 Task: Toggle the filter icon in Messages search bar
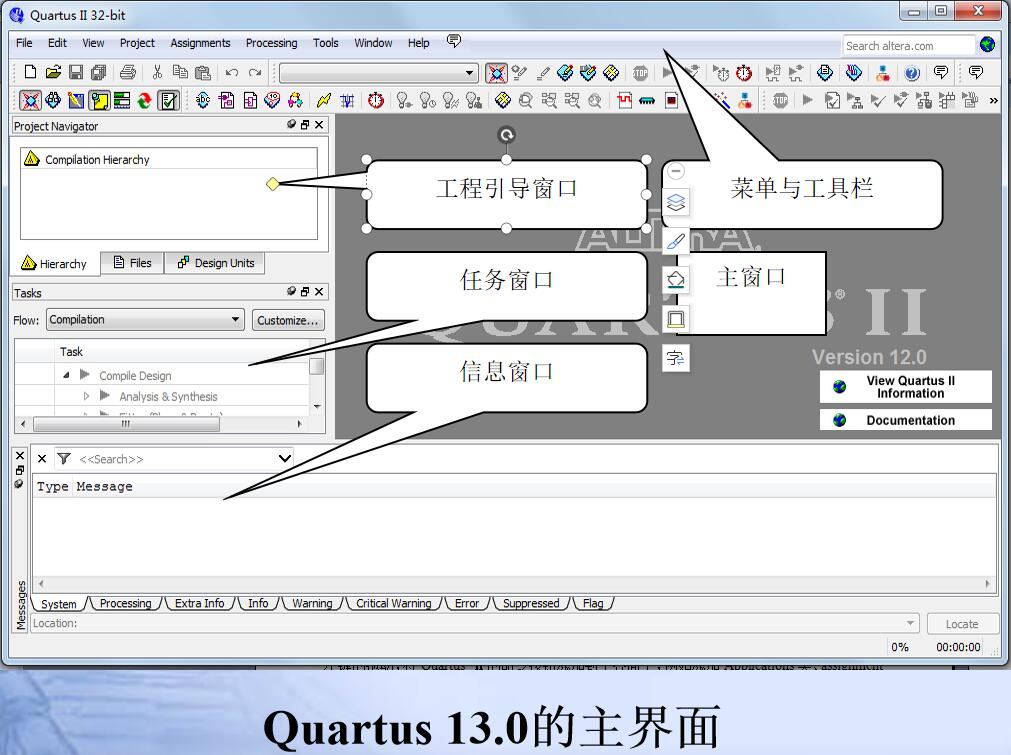pyautogui.click(x=63, y=458)
